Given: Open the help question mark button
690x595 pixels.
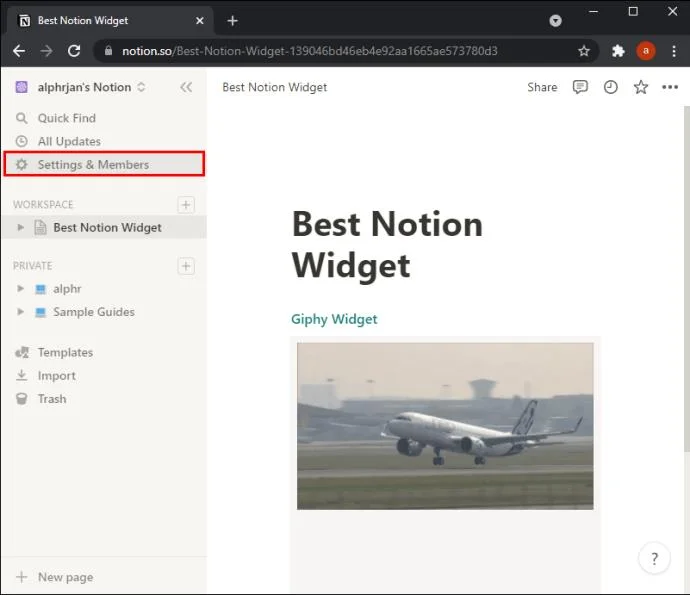Looking at the screenshot, I should pos(654,558).
